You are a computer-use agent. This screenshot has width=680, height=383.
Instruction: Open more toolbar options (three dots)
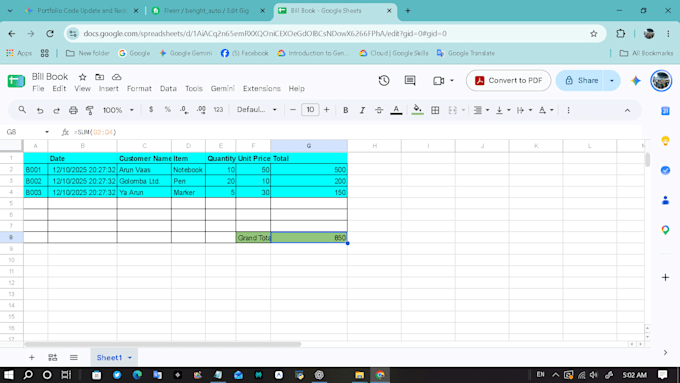point(568,110)
